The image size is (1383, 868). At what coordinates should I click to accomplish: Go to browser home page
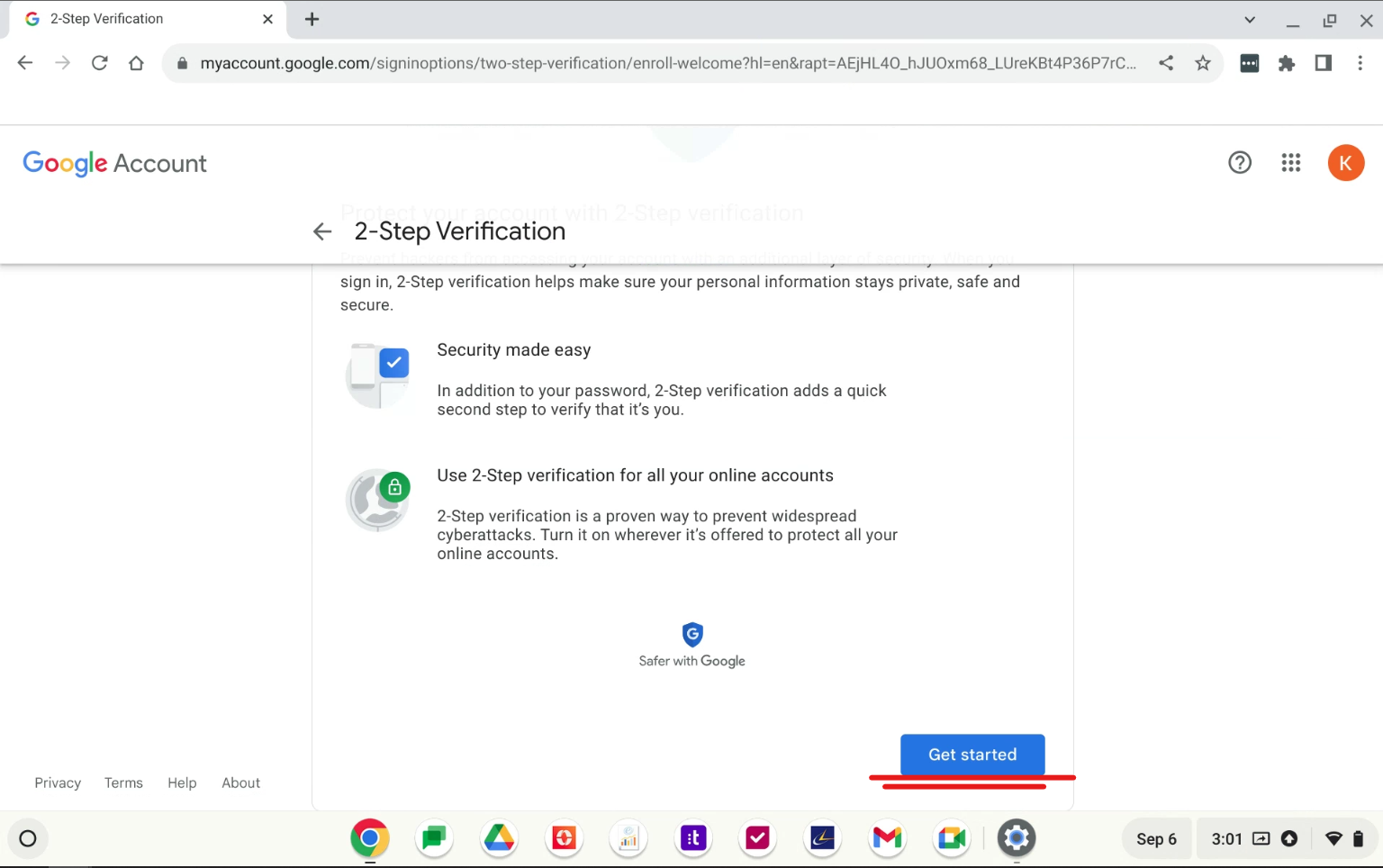pos(136,63)
